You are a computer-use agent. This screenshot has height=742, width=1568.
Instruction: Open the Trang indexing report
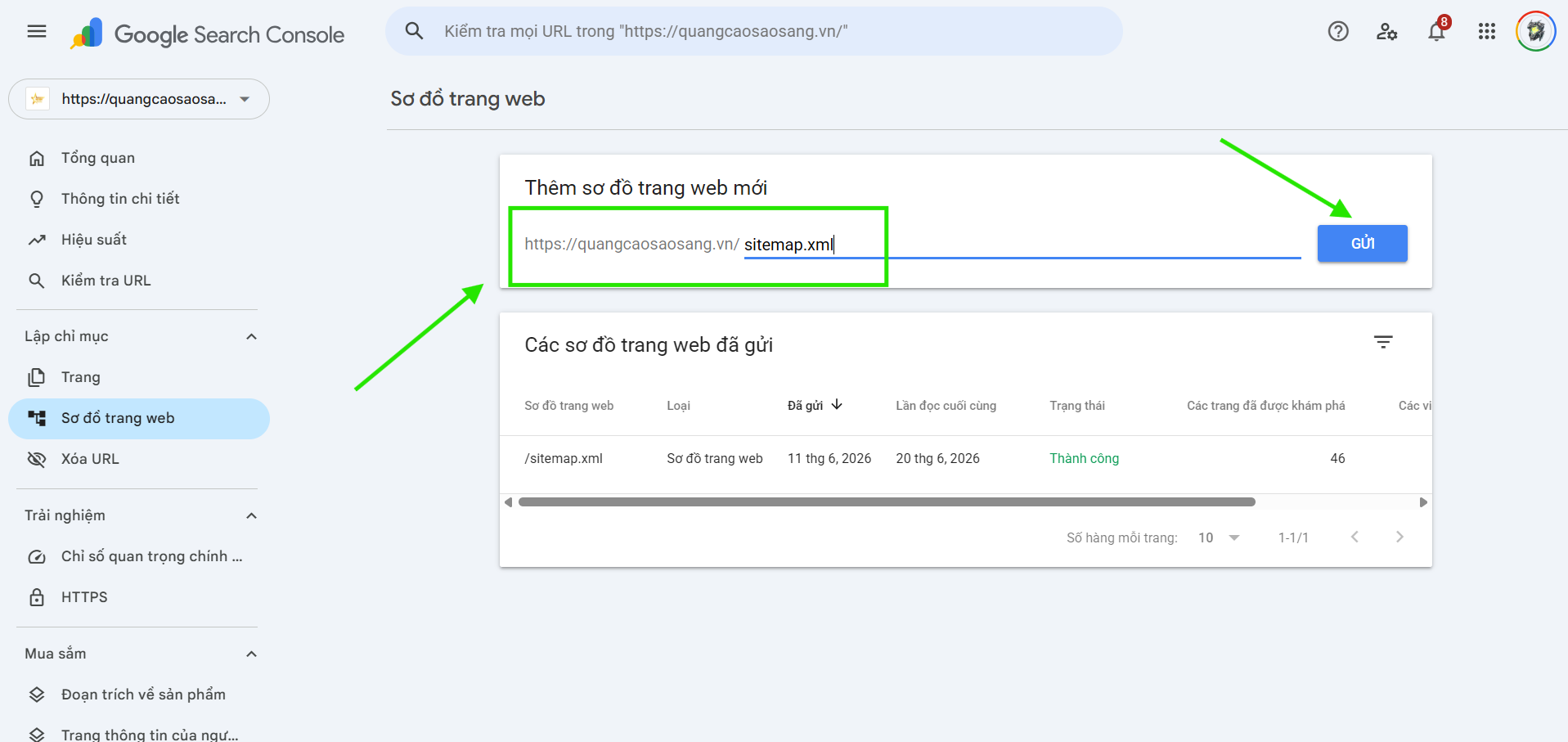click(x=139, y=377)
